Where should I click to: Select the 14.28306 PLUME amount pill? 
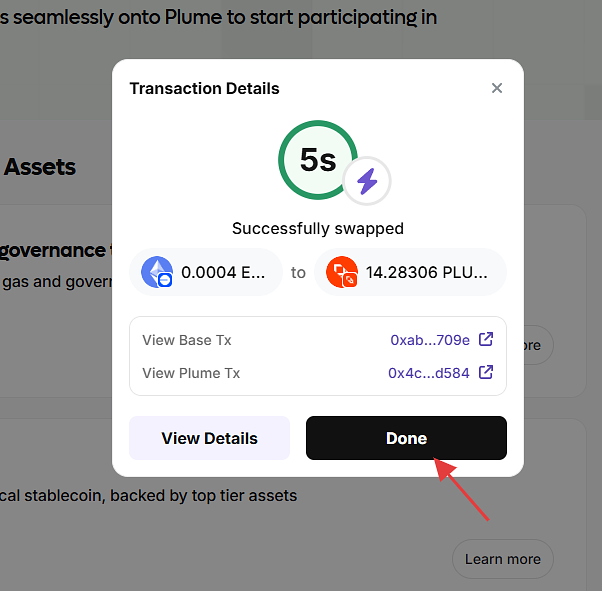click(410, 272)
